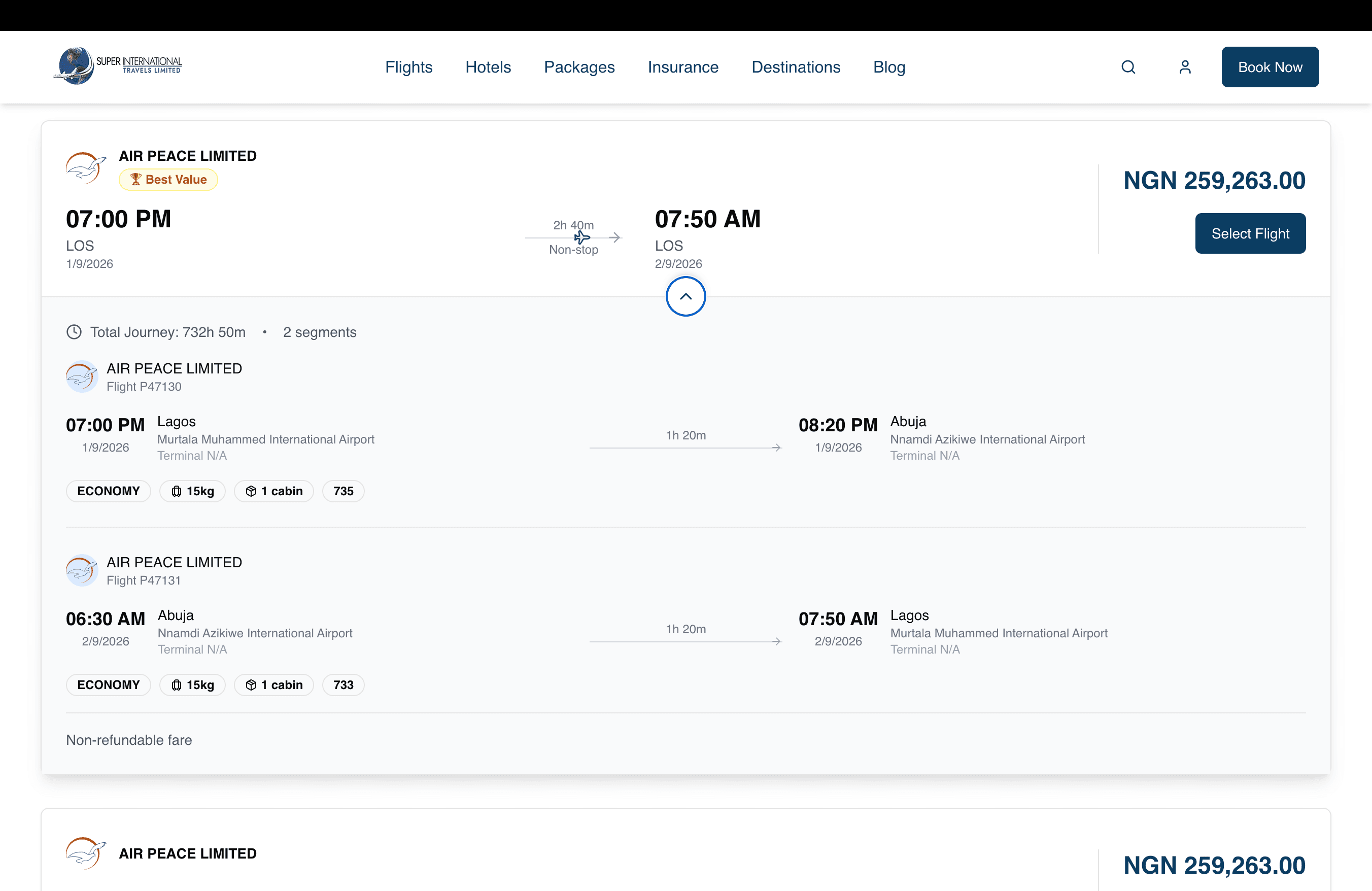Click the Best Value trophy badge
Screen dimensions: 1372x891
click(168, 180)
